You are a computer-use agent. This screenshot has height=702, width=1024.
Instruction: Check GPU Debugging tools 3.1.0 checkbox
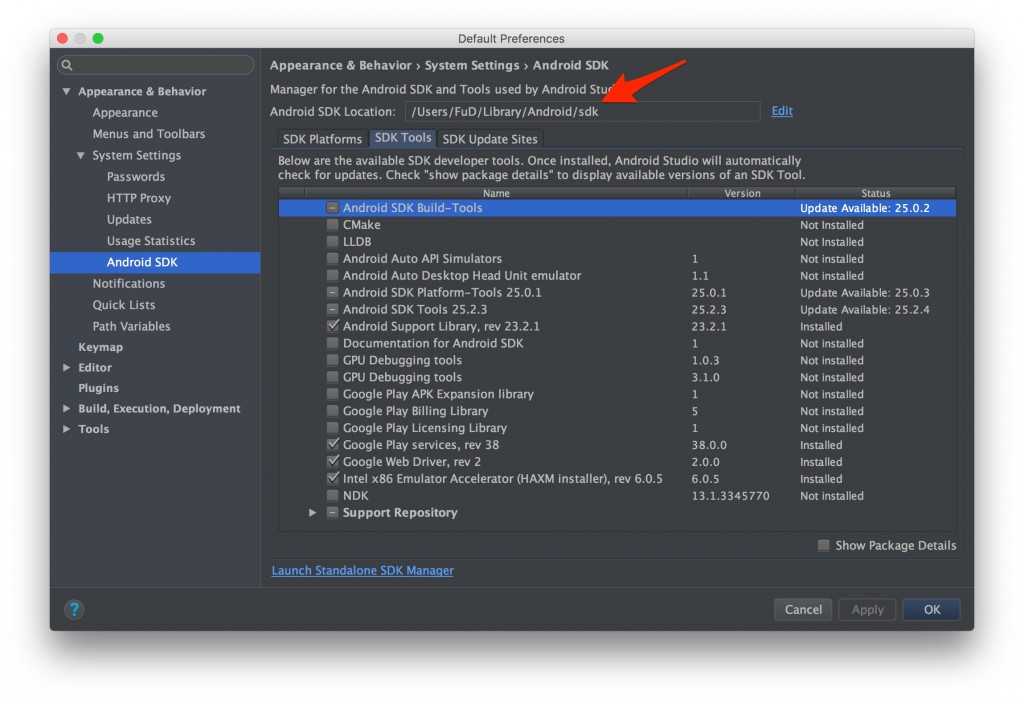[x=332, y=377]
